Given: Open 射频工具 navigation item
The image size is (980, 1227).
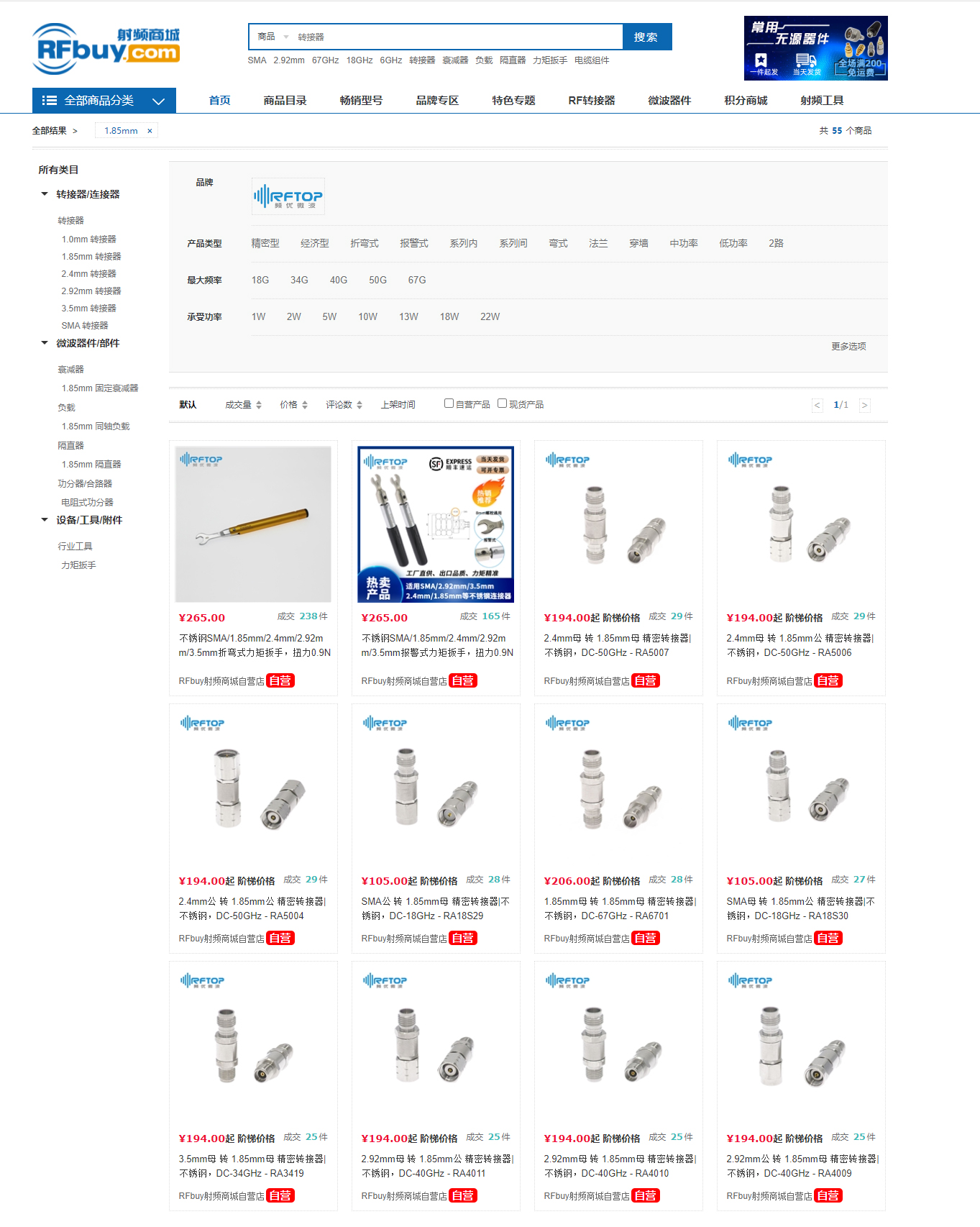Looking at the screenshot, I should (822, 101).
